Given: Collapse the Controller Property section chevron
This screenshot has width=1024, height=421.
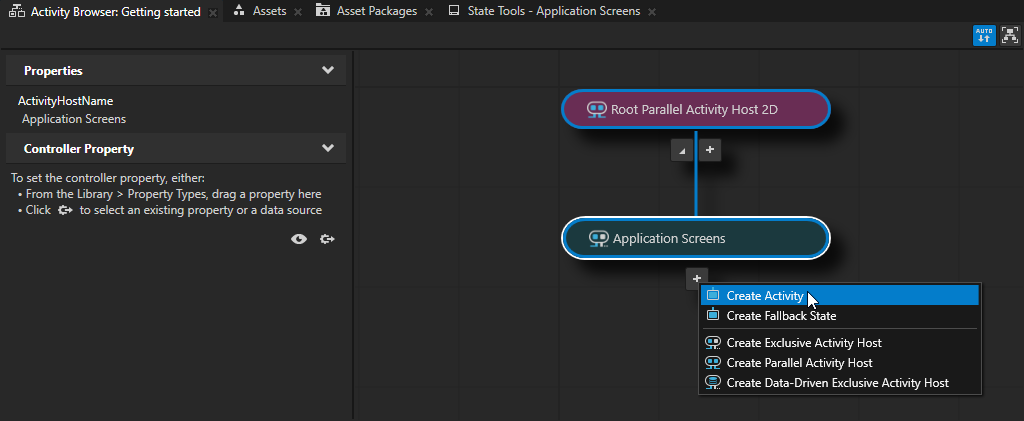Looking at the screenshot, I should tap(328, 149).
